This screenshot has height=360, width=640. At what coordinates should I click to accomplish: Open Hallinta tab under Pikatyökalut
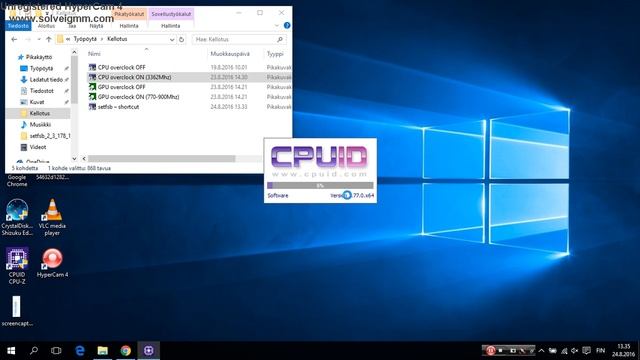[129, 26]
